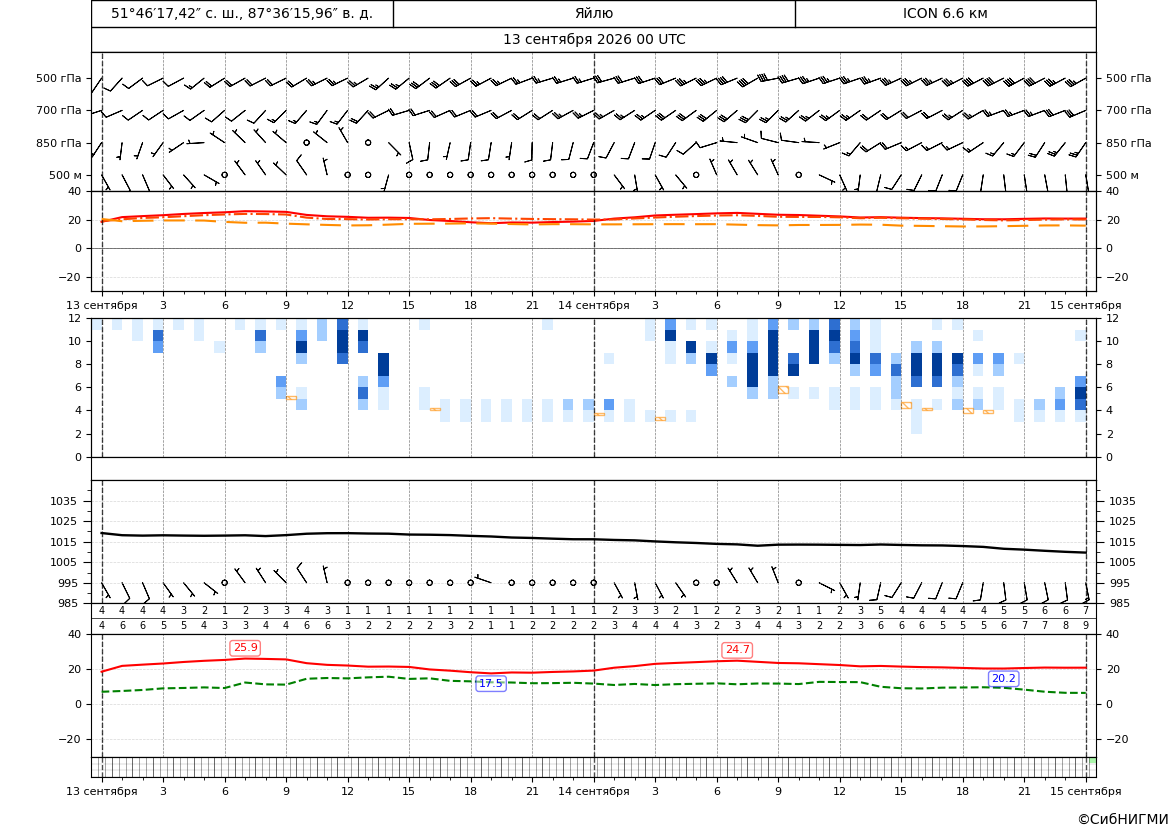Click the 14 сентября marker on bottom axis
This screenshot has width=1169, height=827.
click(x=593, y=791)
